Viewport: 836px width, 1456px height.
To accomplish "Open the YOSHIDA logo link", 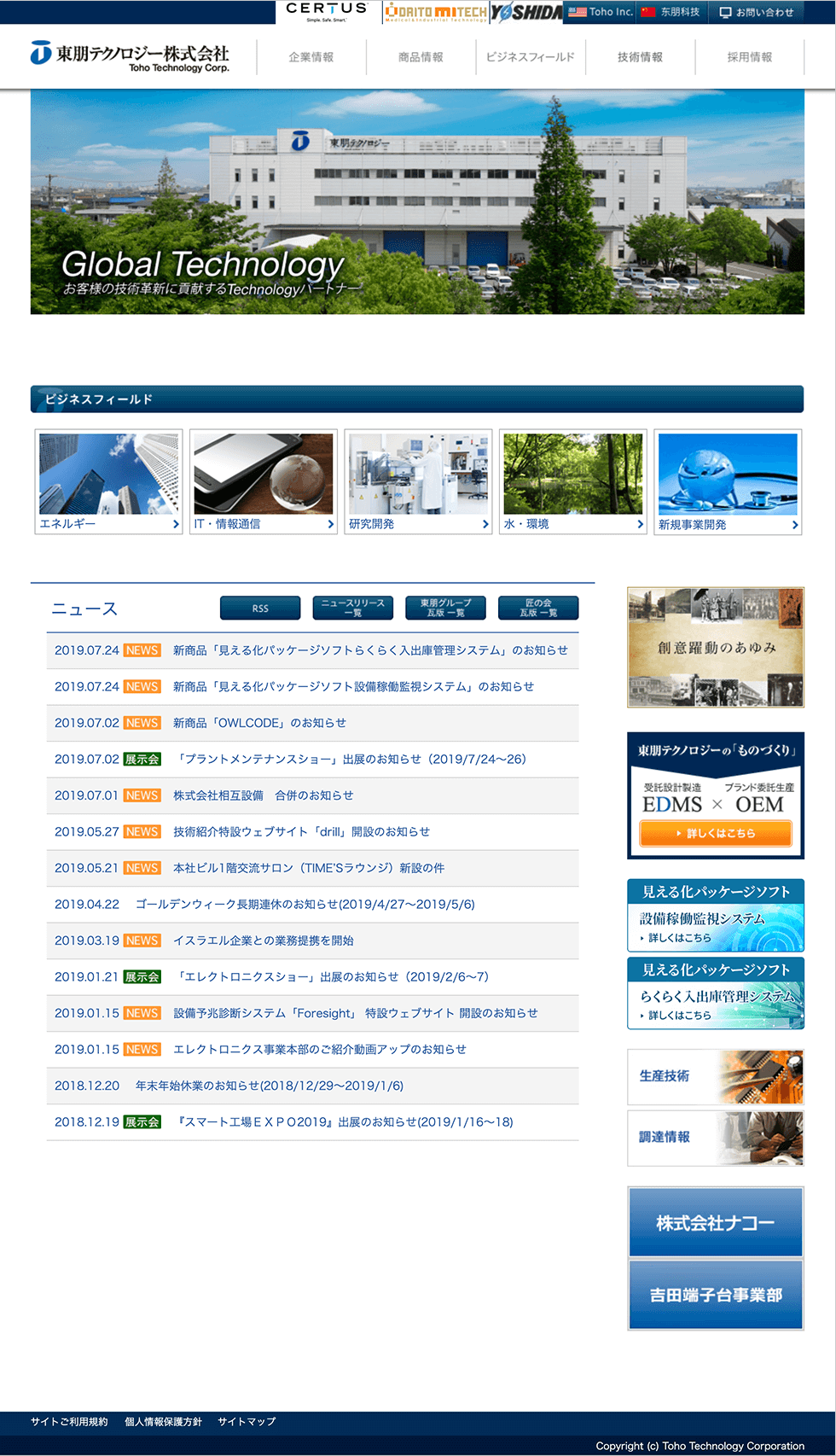I will [x=525, y=12].
